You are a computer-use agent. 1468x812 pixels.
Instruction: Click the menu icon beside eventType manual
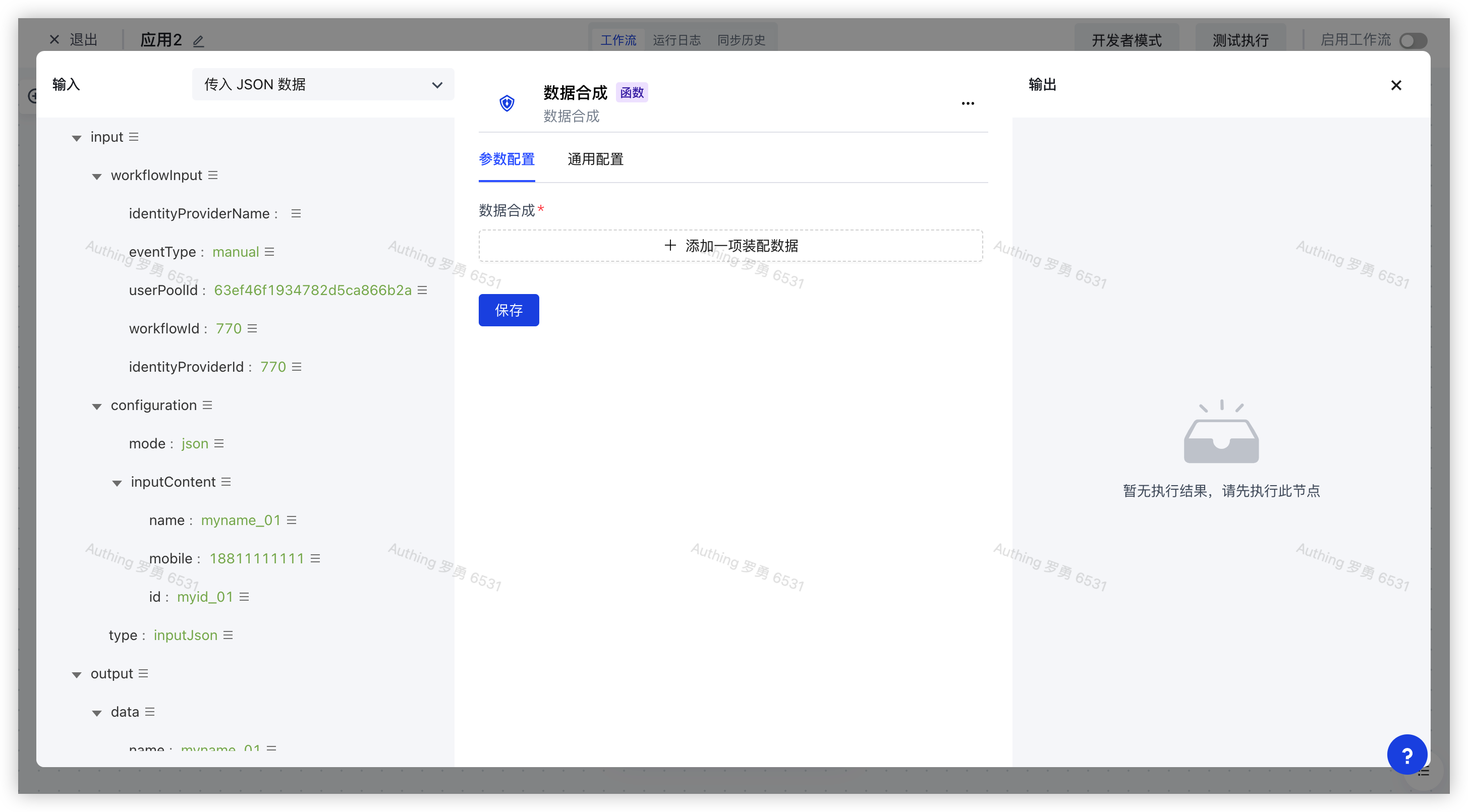pos(269,252)
